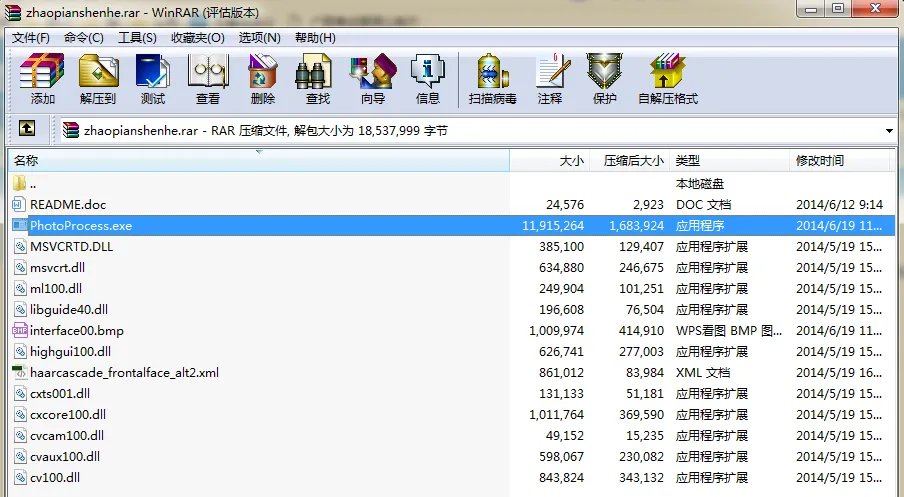Sort by Type (类型) column header

tap(729, 160)
